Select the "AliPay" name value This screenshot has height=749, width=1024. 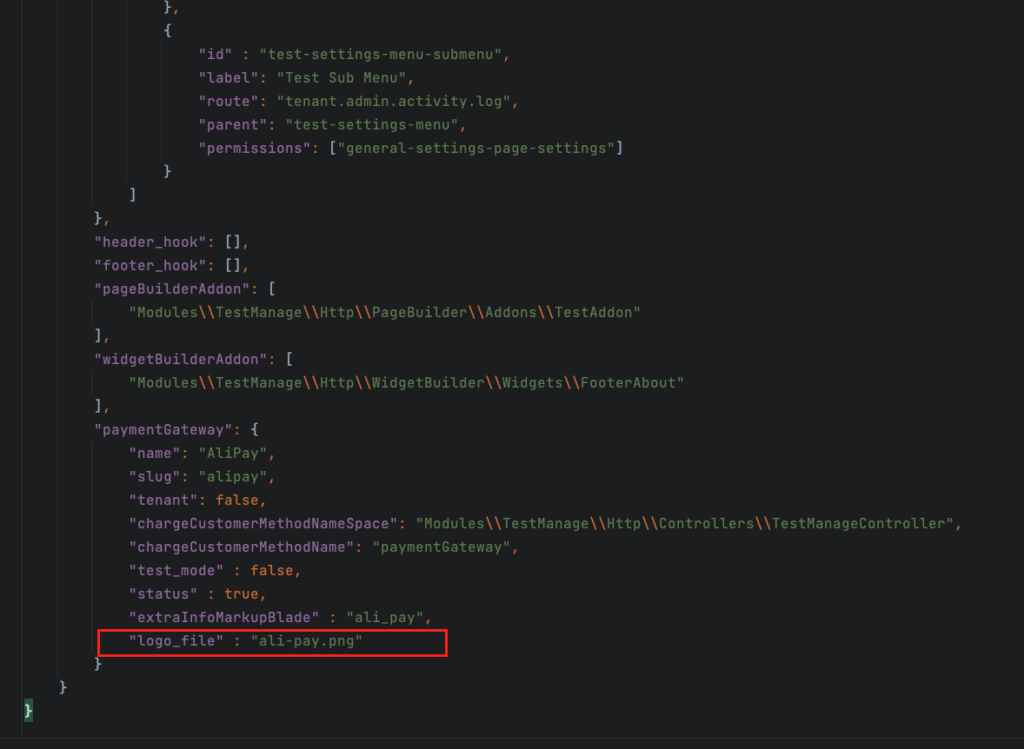(233, 454)
